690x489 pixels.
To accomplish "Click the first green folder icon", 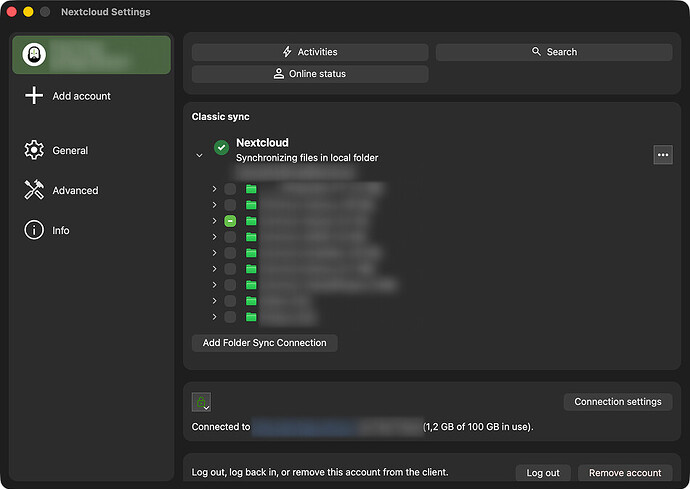I will 251,189.
